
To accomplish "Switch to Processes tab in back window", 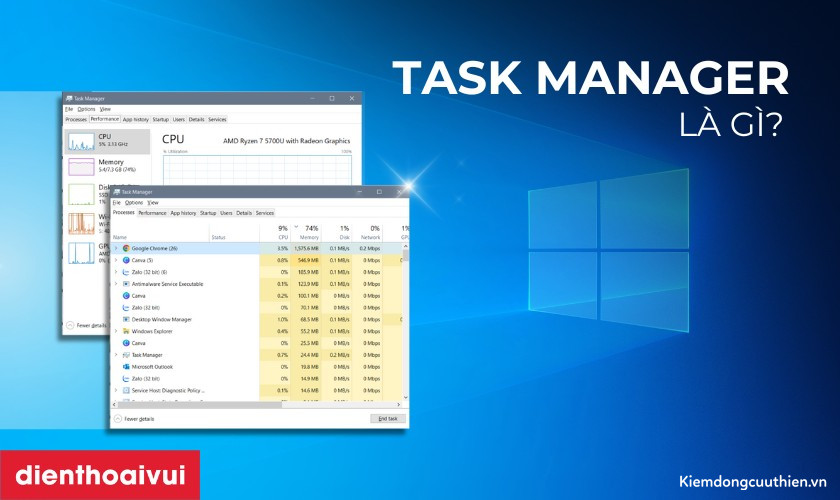I will pyautogui.click(x=76, y=120).
